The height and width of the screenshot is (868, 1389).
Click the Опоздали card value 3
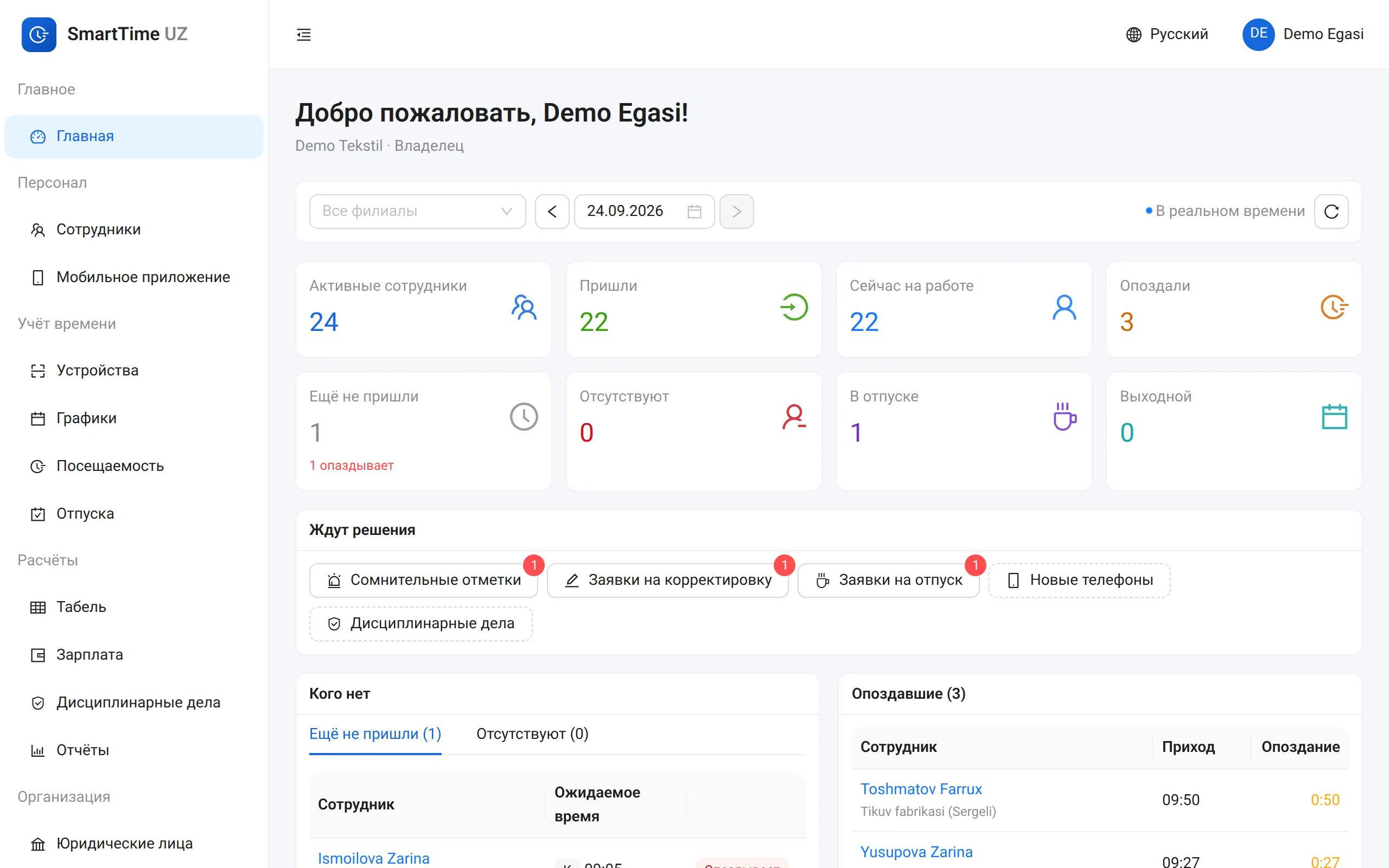pyautogui.click(x=1126, y=322)
